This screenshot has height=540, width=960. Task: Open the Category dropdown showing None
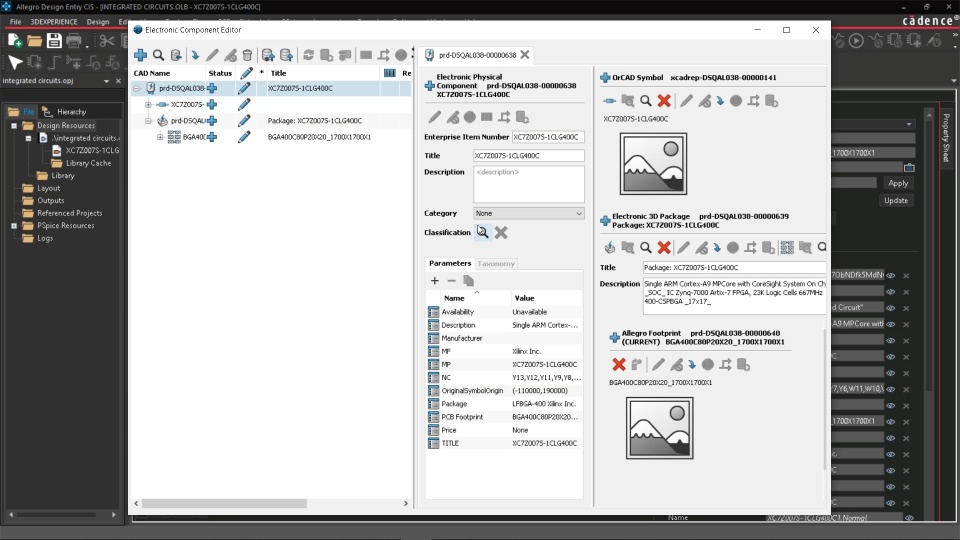pos(528,213)
